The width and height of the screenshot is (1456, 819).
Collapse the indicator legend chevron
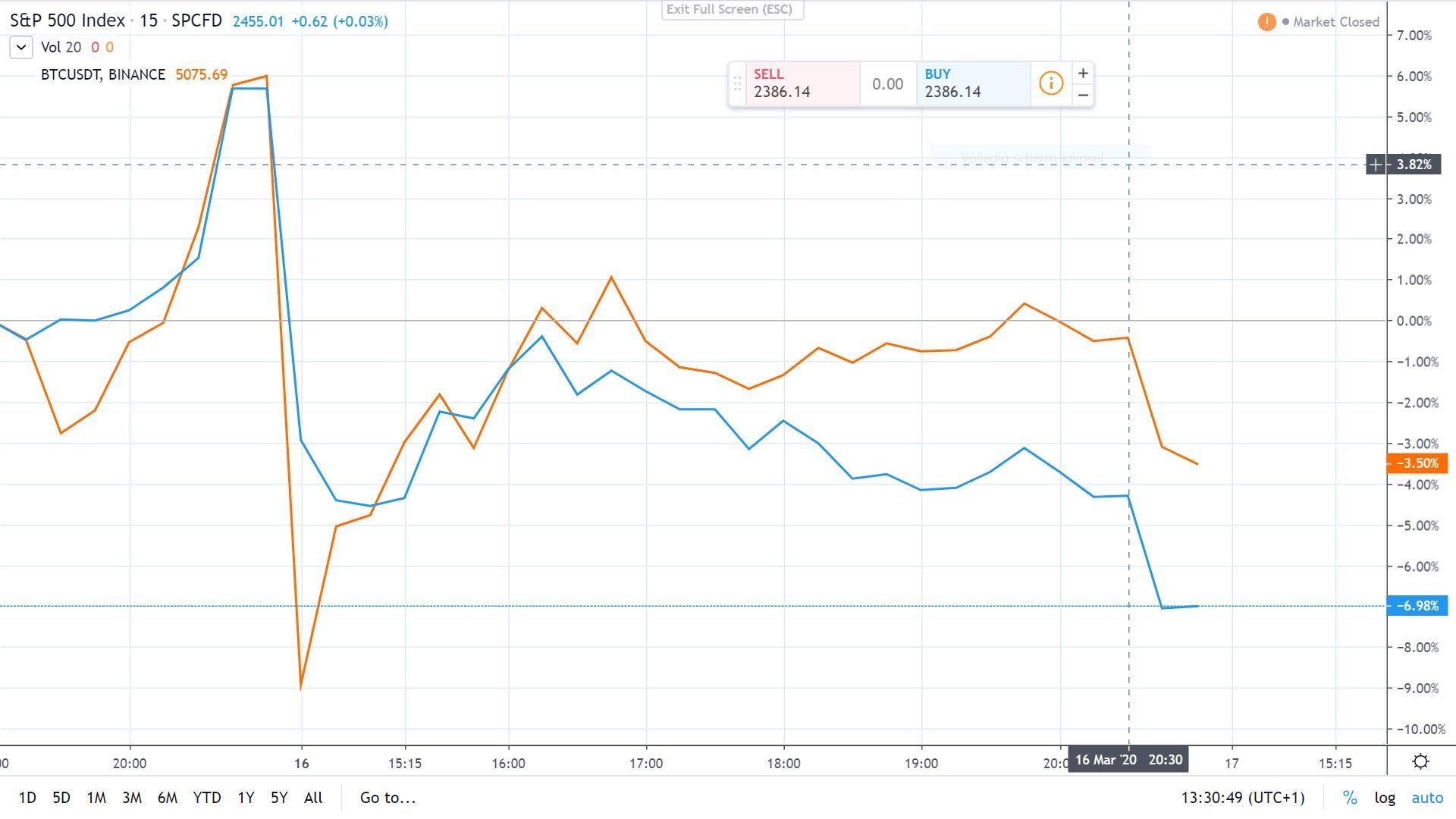[x=21, y=47]
